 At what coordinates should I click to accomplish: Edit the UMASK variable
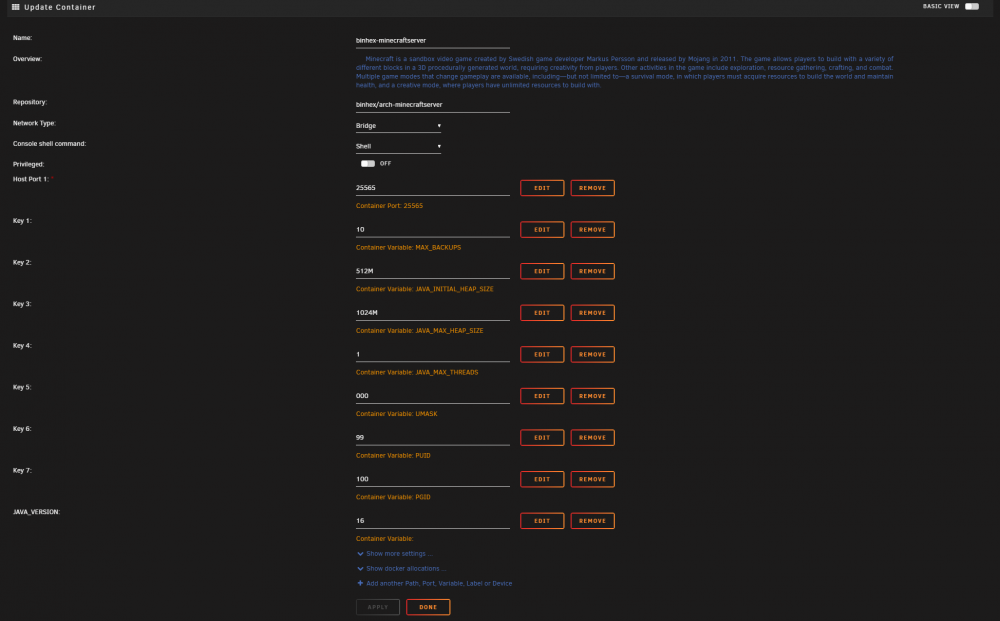point(542,396)
